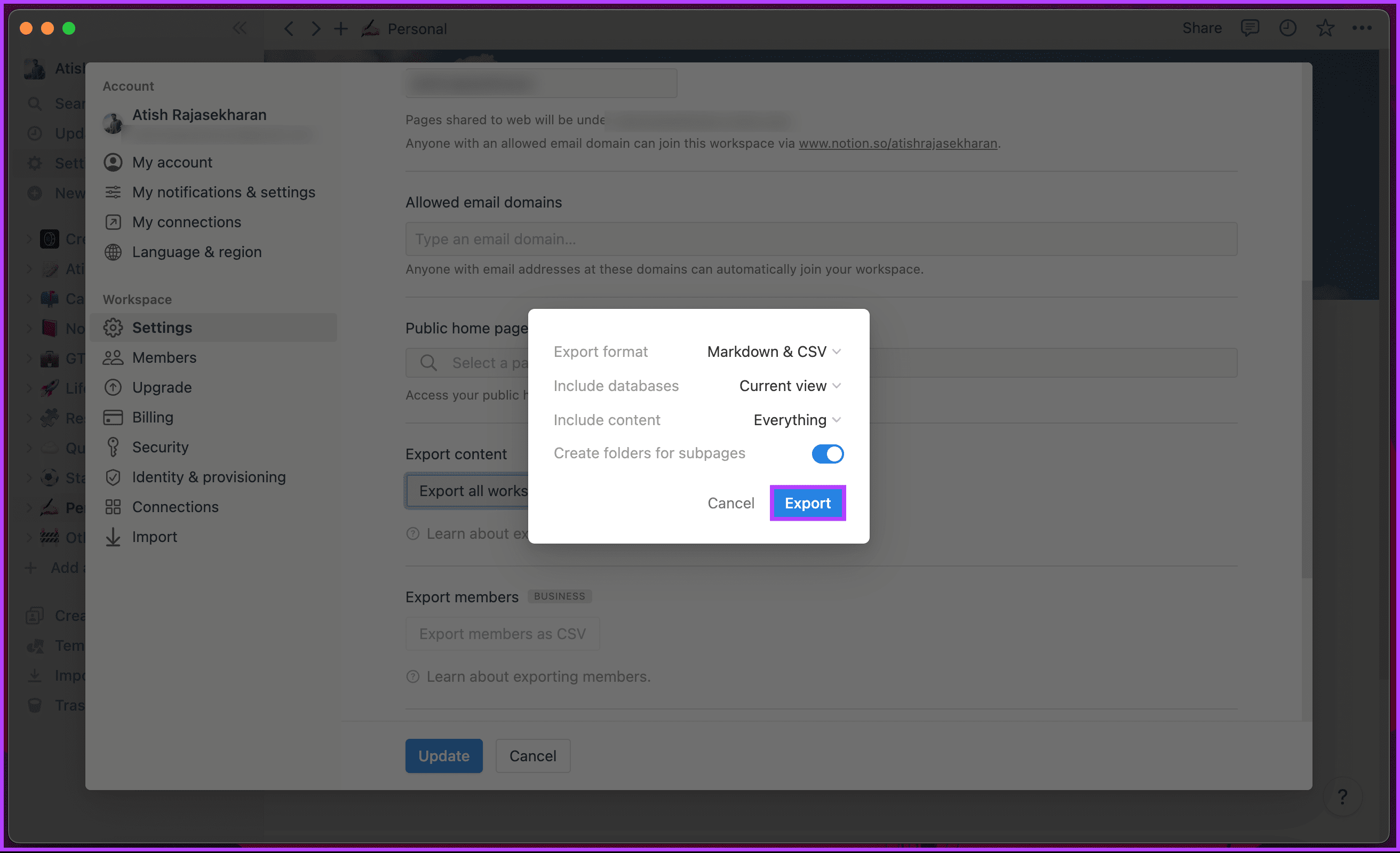Go forward with the right arrow

tap(315, 28)
